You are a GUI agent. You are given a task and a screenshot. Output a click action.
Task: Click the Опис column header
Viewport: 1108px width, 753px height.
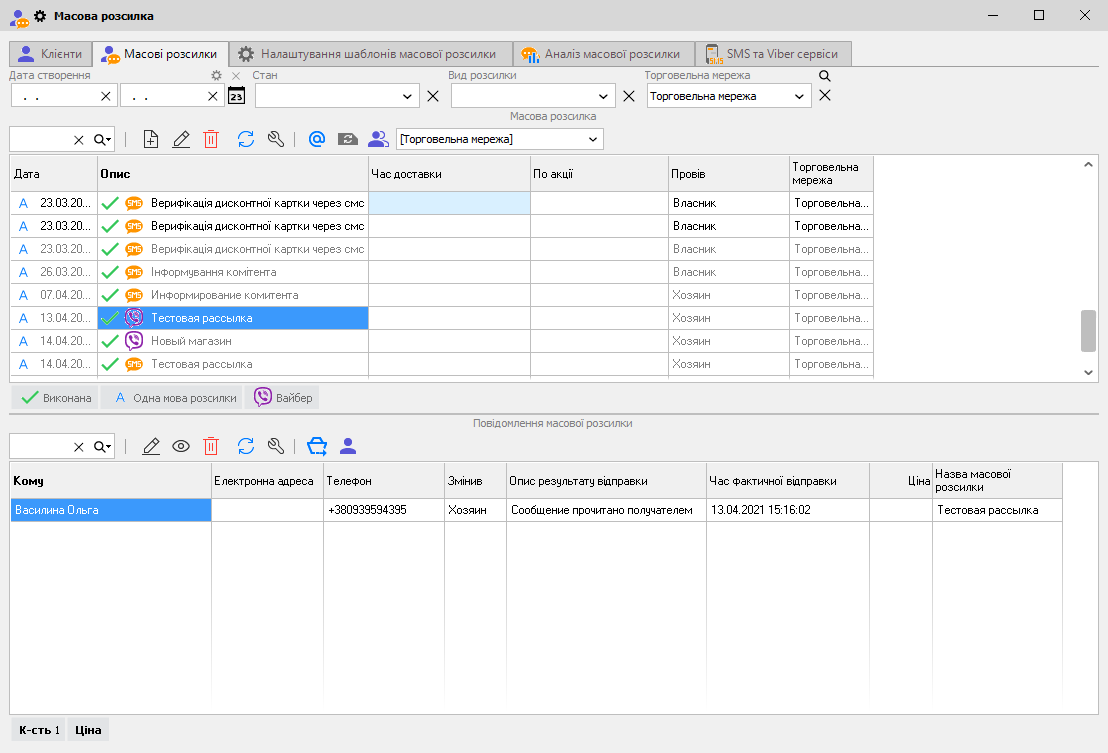[x=232, y=174]
